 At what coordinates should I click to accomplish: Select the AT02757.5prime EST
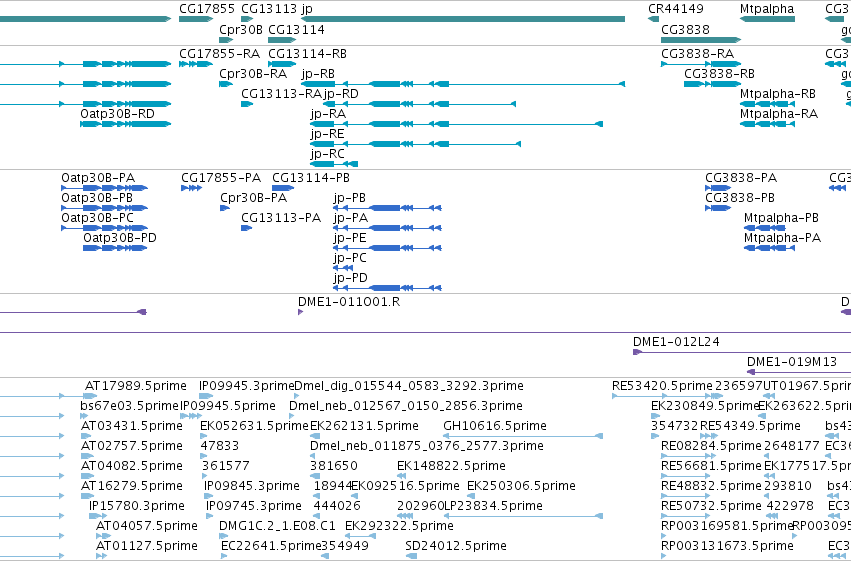point(88,456)
